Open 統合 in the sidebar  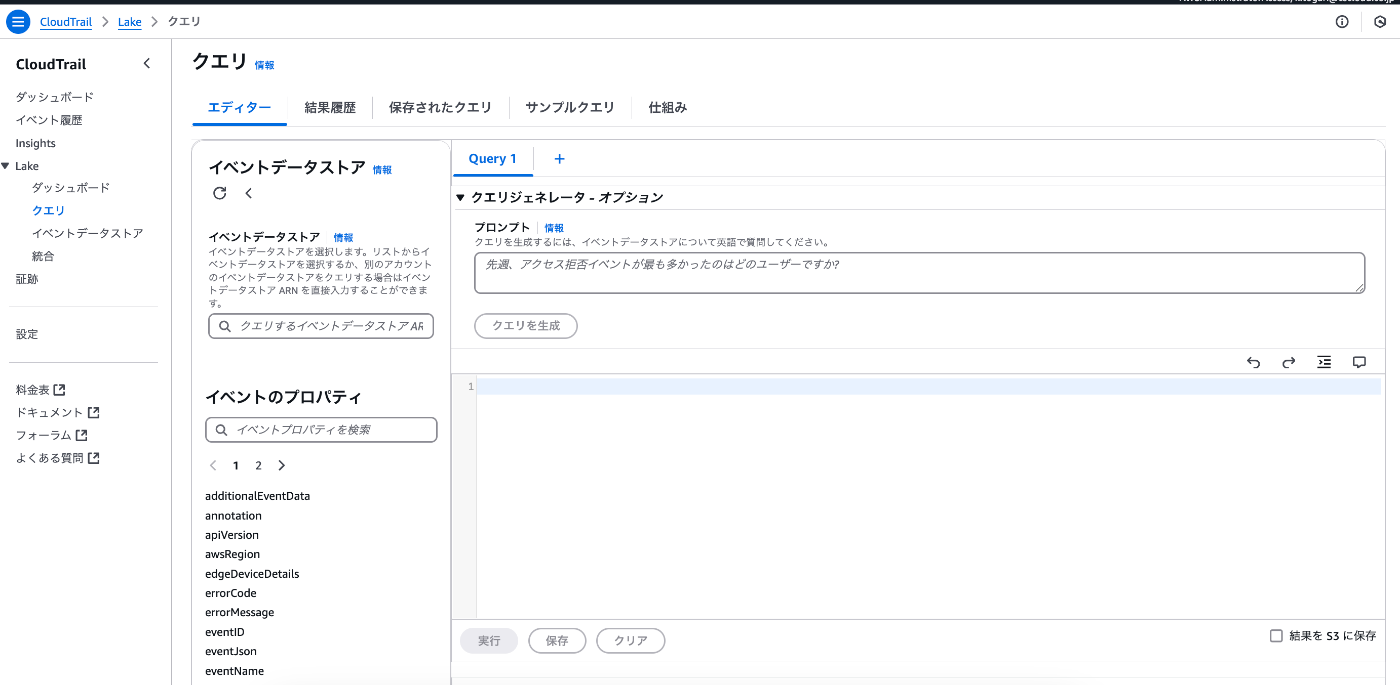[x=43, y=256]
